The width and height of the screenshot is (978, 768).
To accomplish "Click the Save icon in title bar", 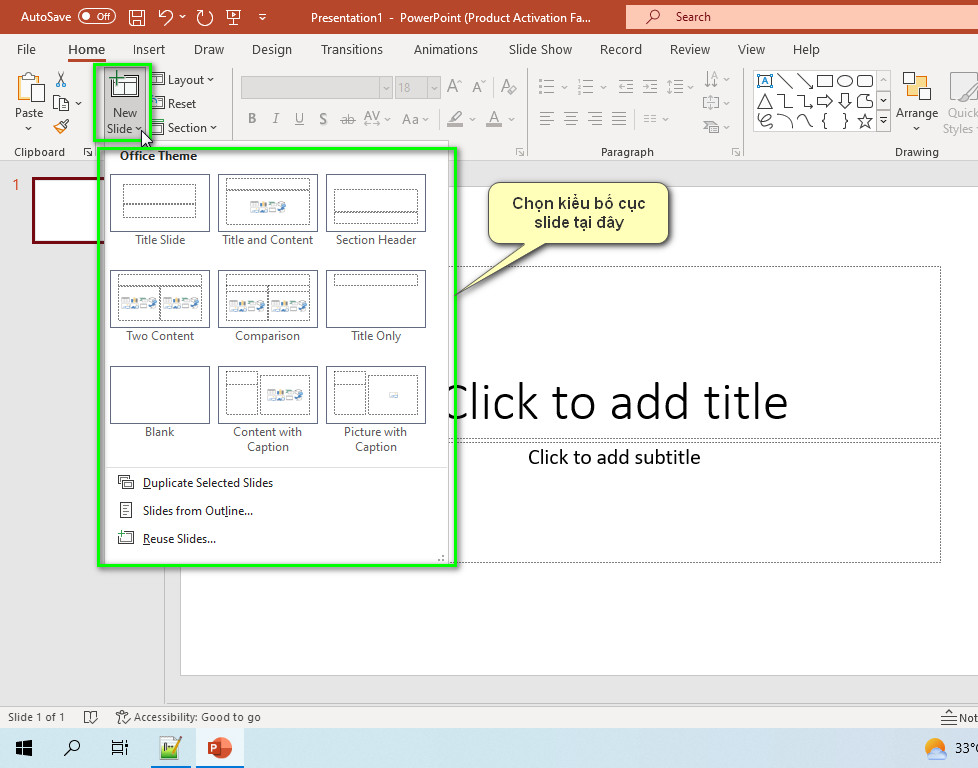I will click(x=137, y=17).
